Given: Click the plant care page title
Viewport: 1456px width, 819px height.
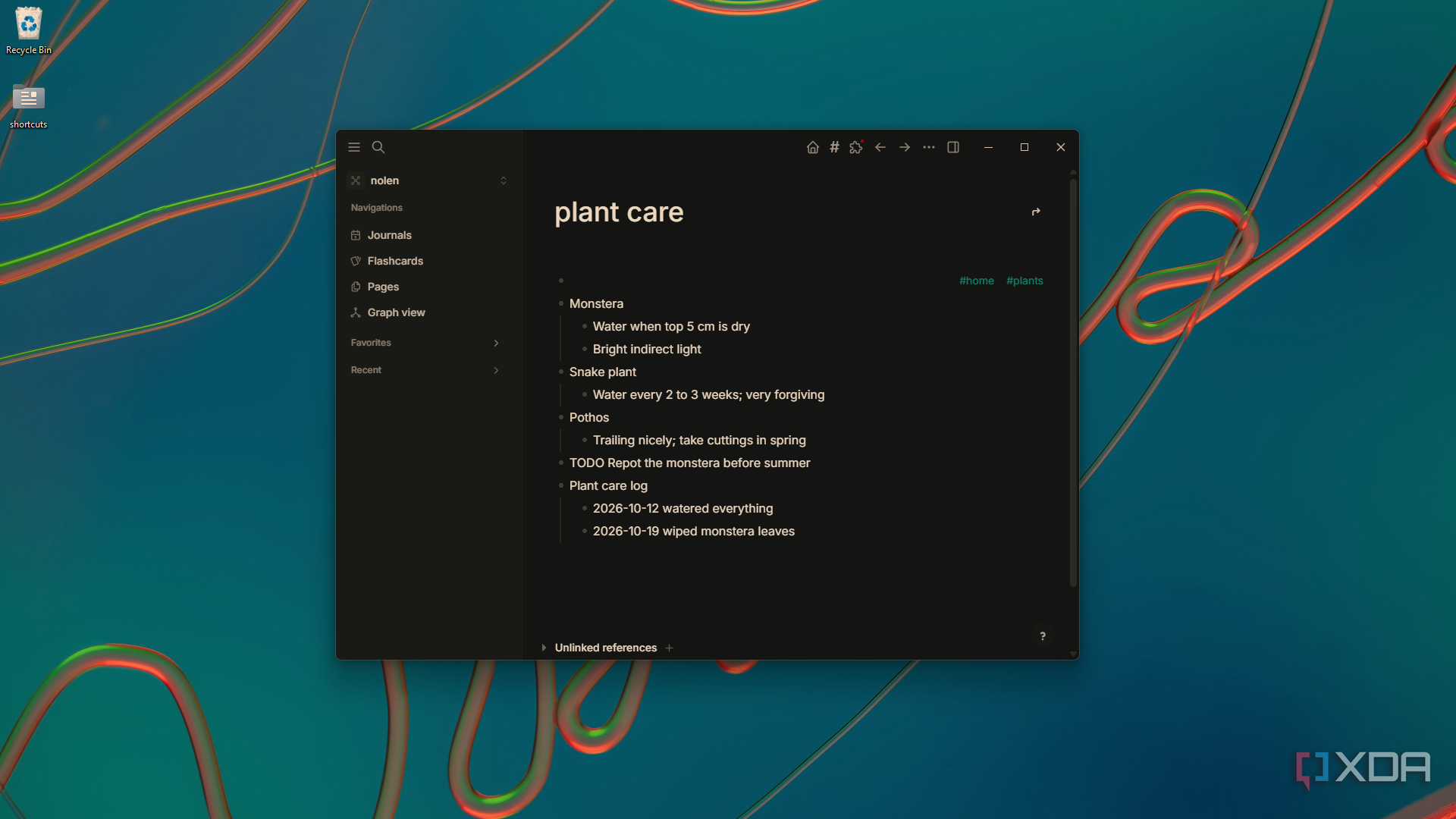Looking at the screenshot, I should pos(619,212).
